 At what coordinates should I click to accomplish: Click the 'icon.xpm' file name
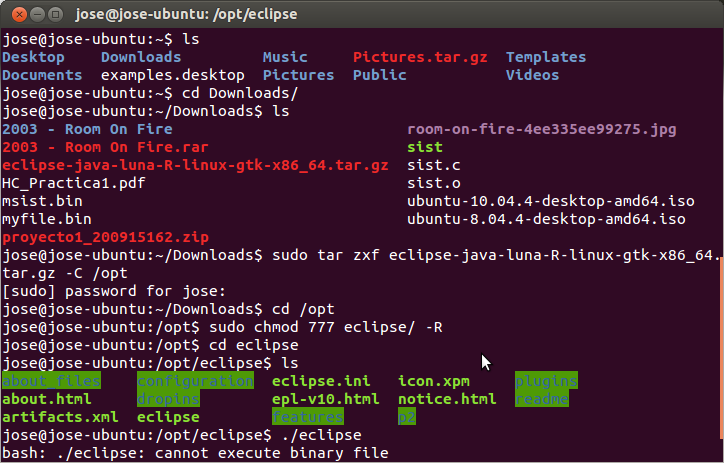pyautogui.click(x=434, y=381)
